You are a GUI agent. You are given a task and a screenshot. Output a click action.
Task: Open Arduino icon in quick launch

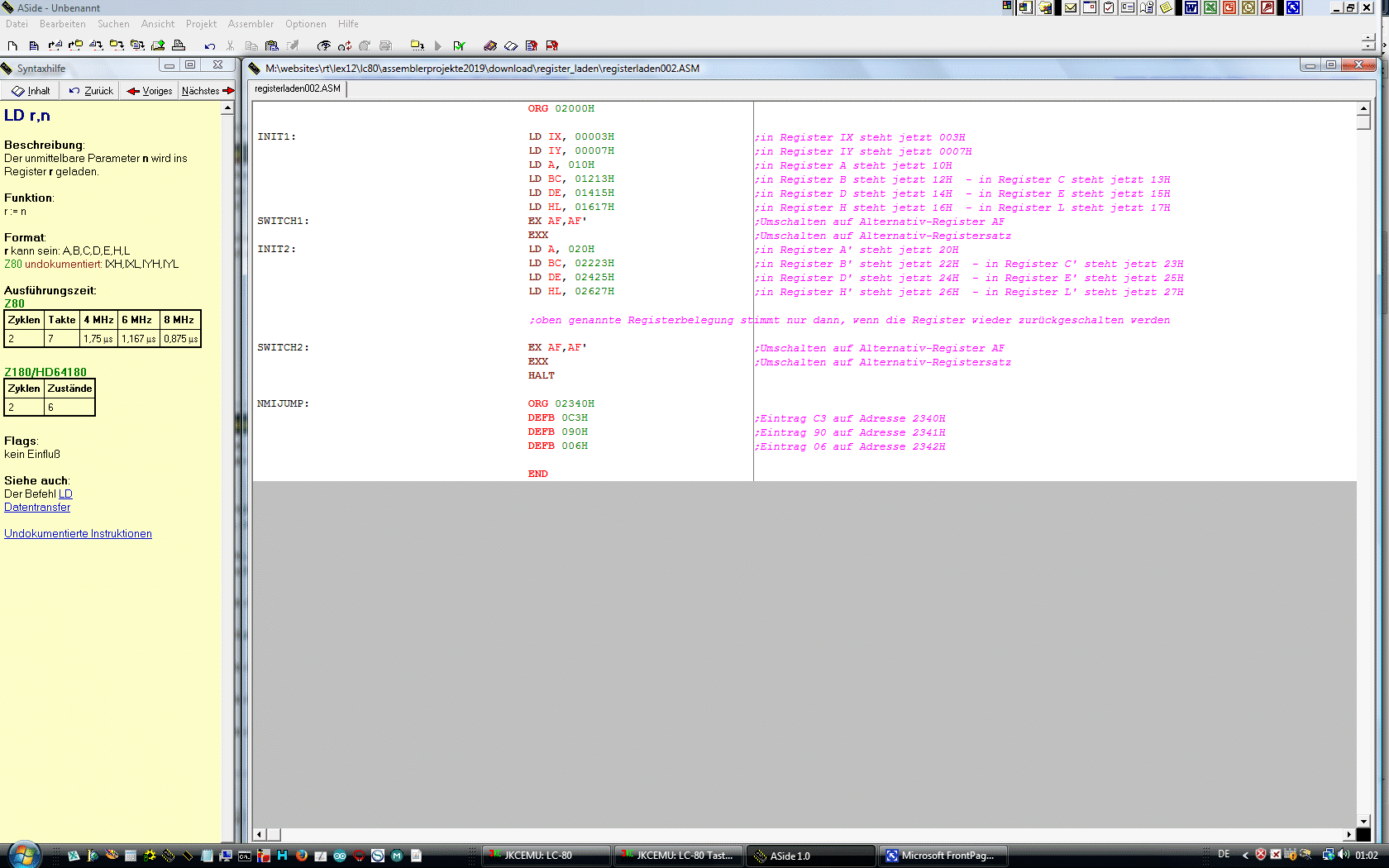(340, 856)
